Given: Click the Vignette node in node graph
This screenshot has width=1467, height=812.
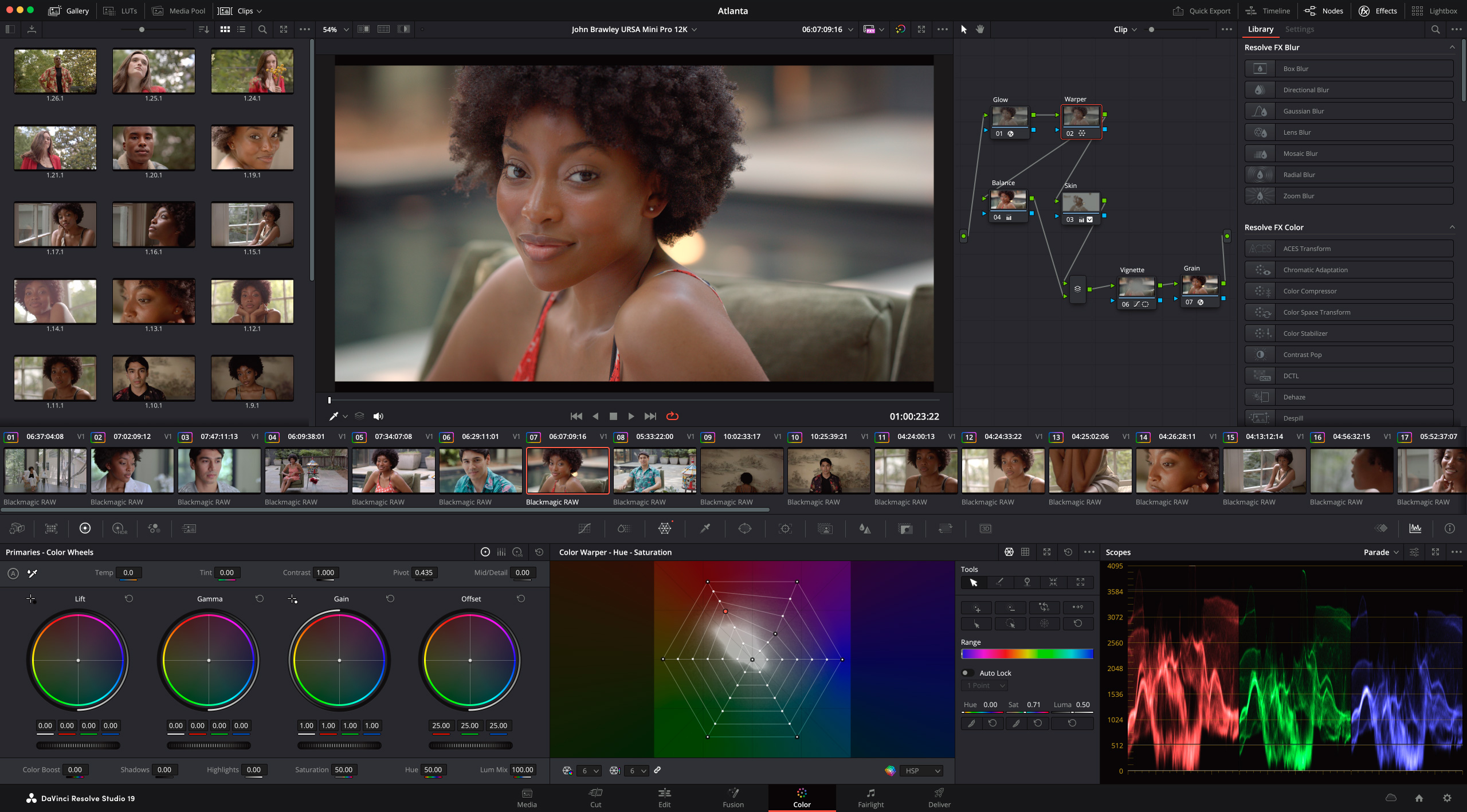Looking at the screenshot, I should click(x=1131, y=288).
